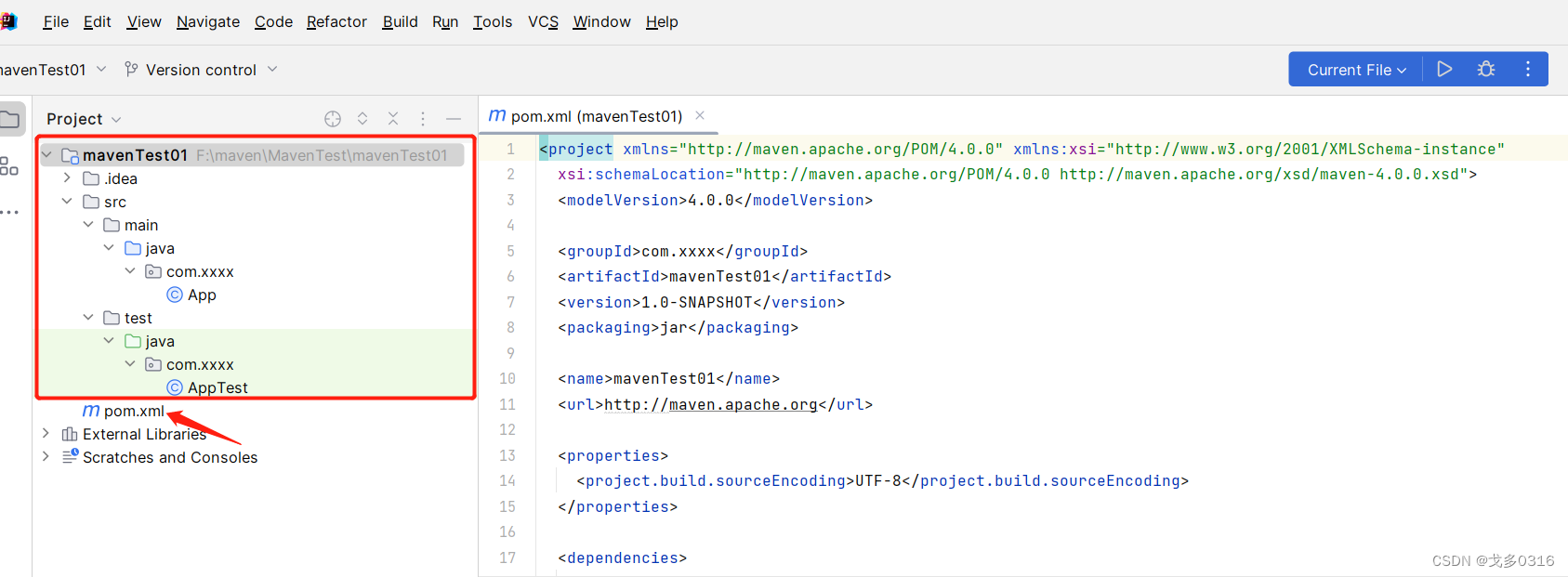This screenshot has width=1568, height=577.
Task: Select the AppTest class file
Action: coord(207,387)
